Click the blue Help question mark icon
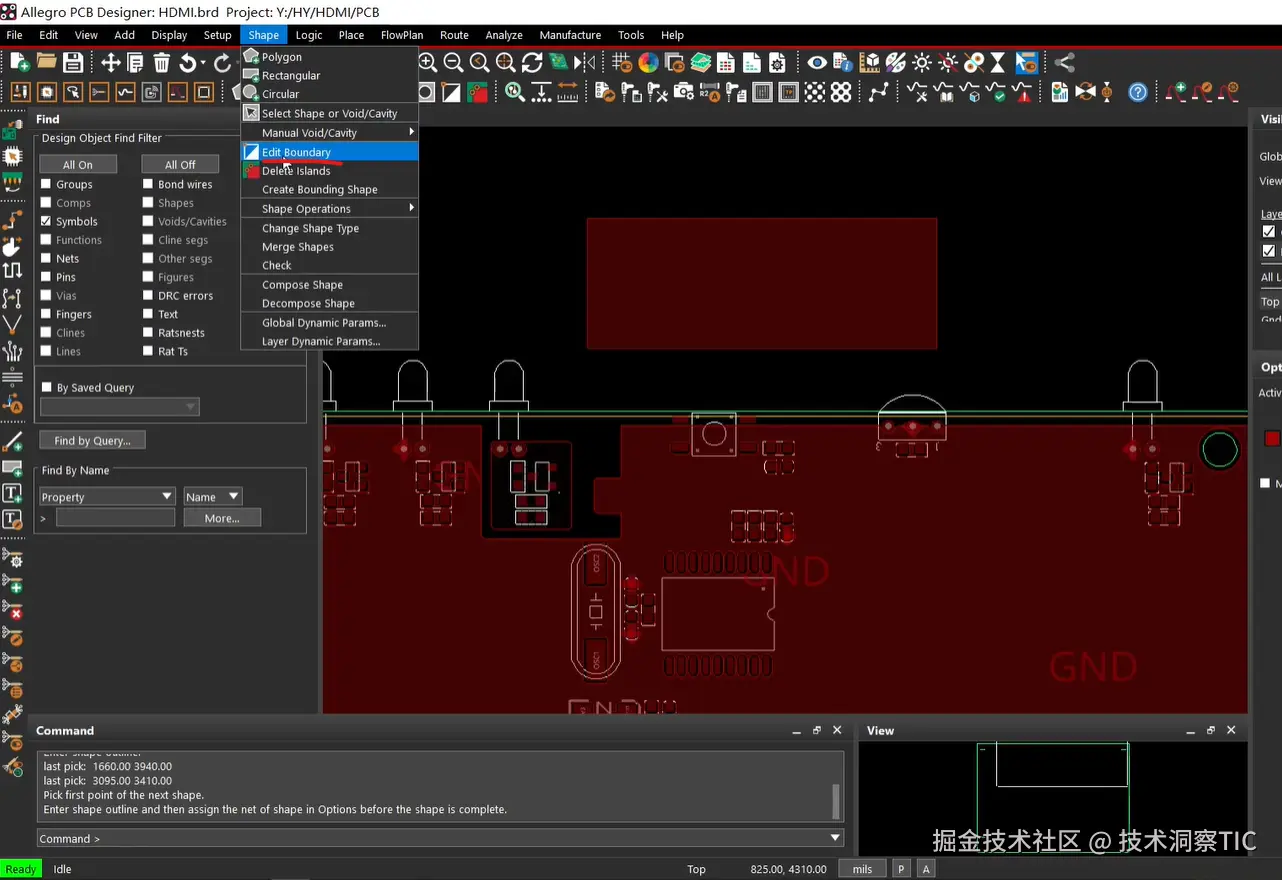Image resolution: width=1282 pixels, height=880 pixels. coord(1138,93)
